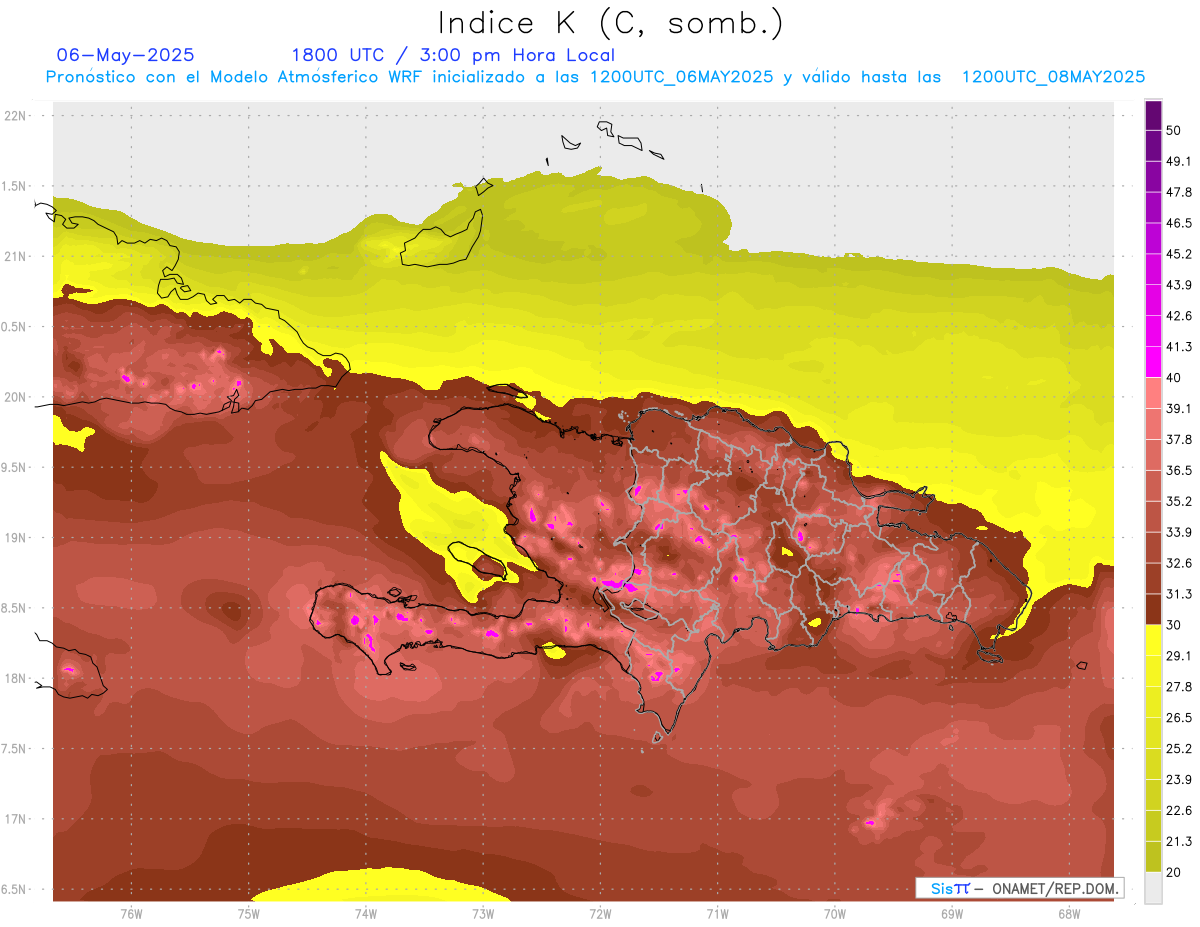Select the "19N" latitude label
The height and width of the screenshot is (927, 1200).
coord(16,537)
